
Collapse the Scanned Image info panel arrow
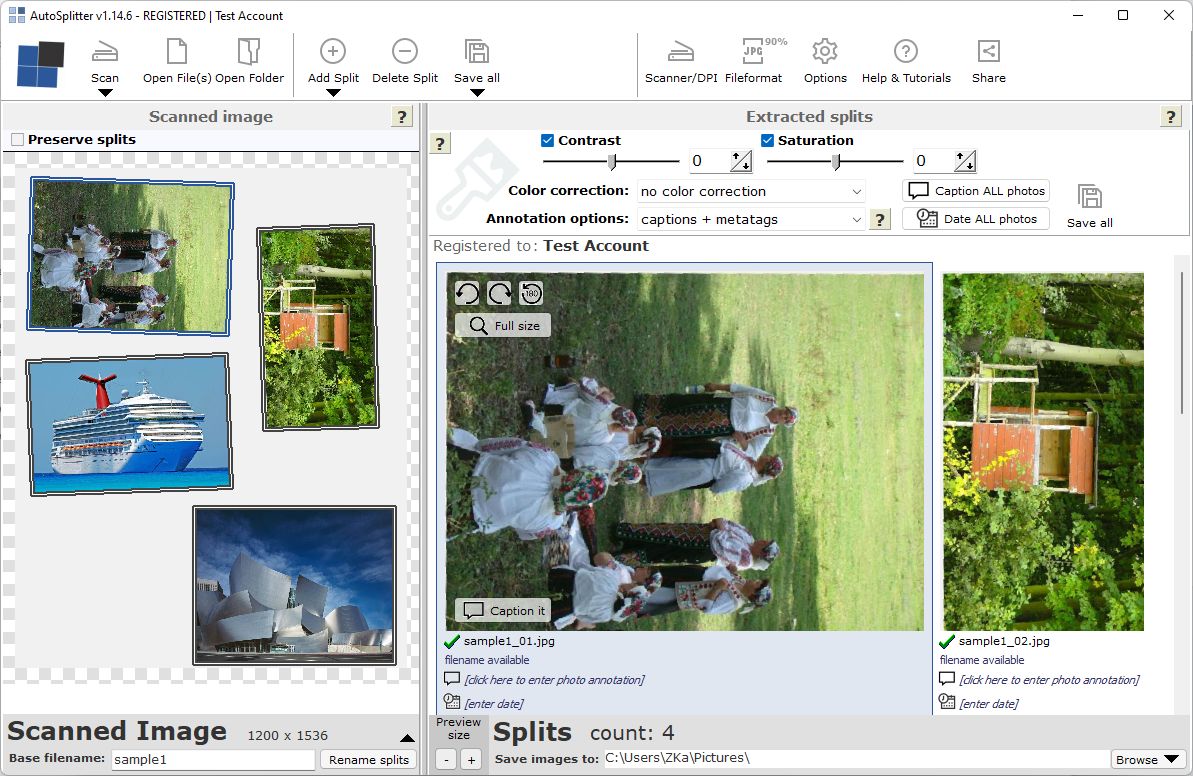click(407, 738)
